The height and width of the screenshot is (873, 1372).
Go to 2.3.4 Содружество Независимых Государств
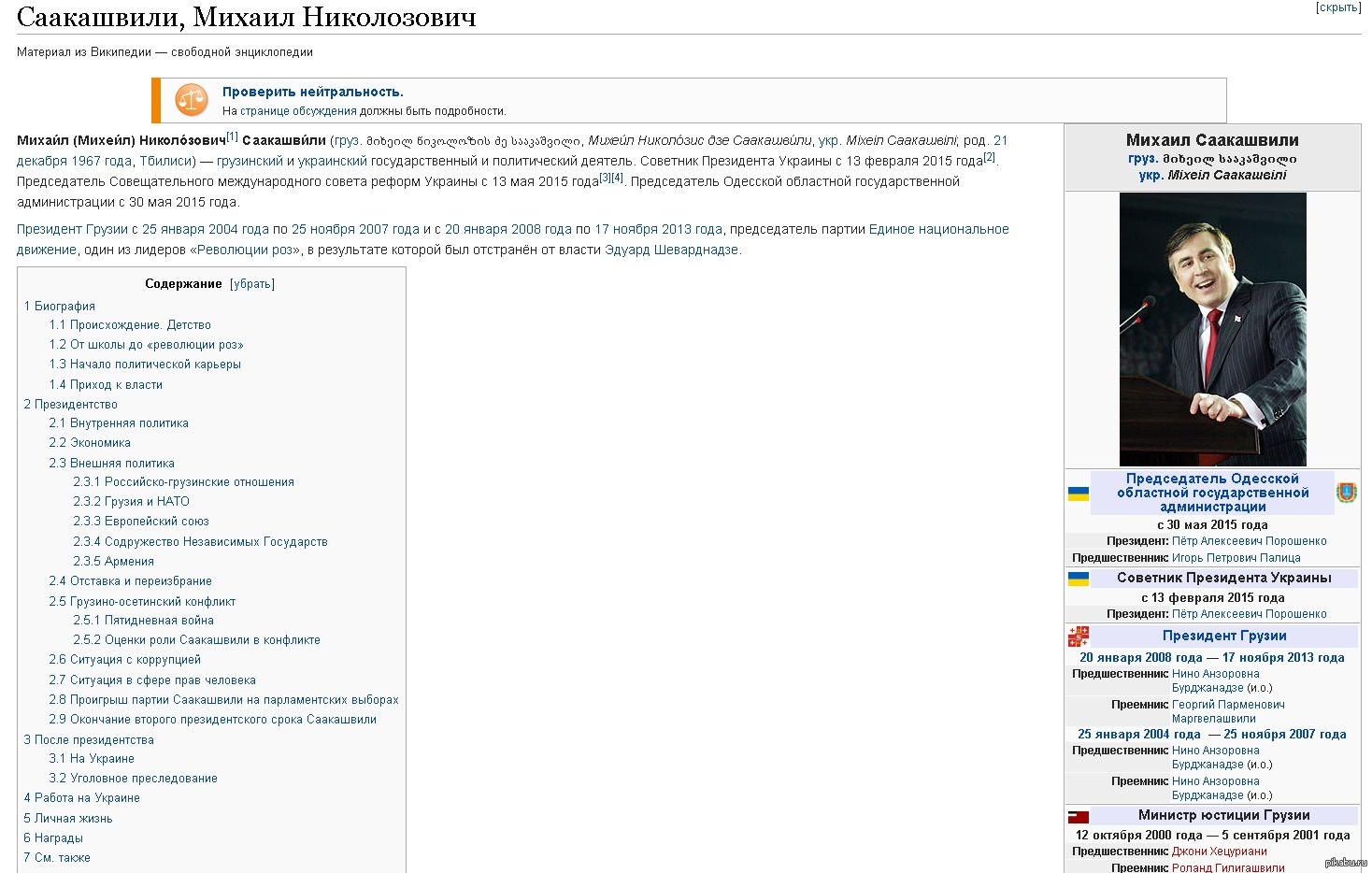coord(201,542)
